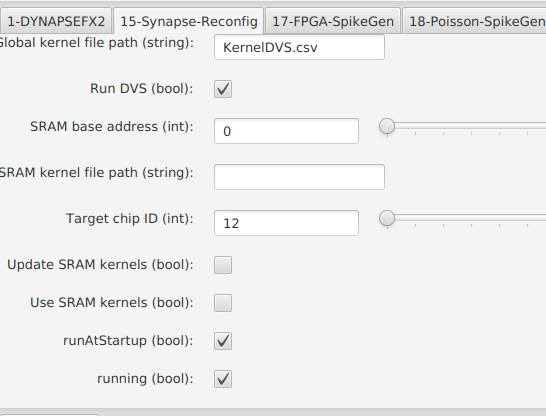The height and width of the screenshot is (416, 546).
Task: Click the Target chip ID slider knob
Action: point(387,219)
